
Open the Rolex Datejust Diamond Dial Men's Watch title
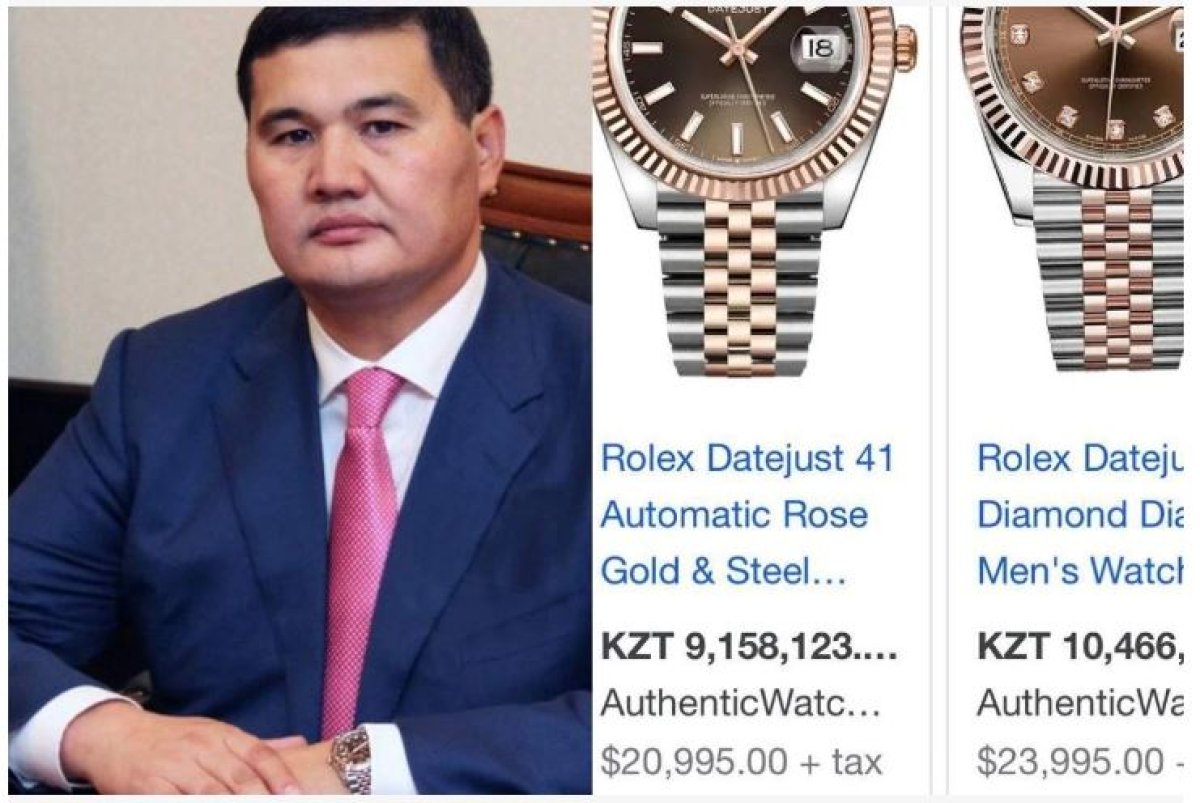coord(1083,515)
